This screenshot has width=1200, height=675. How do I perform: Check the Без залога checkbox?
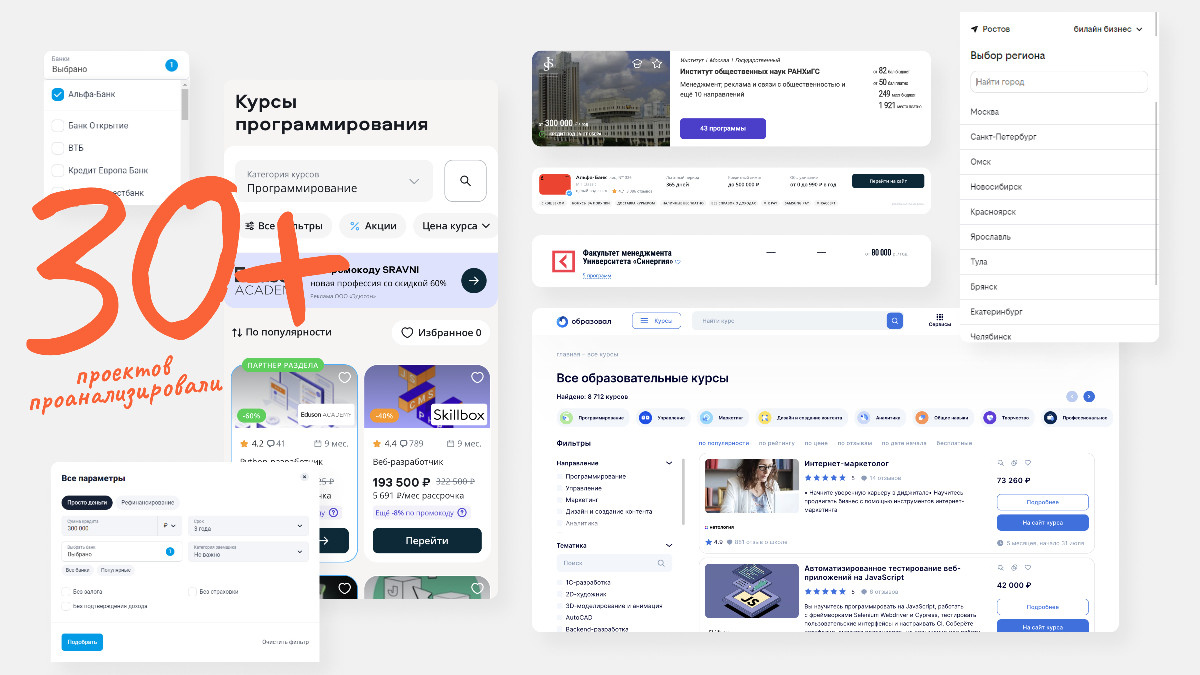66,591
